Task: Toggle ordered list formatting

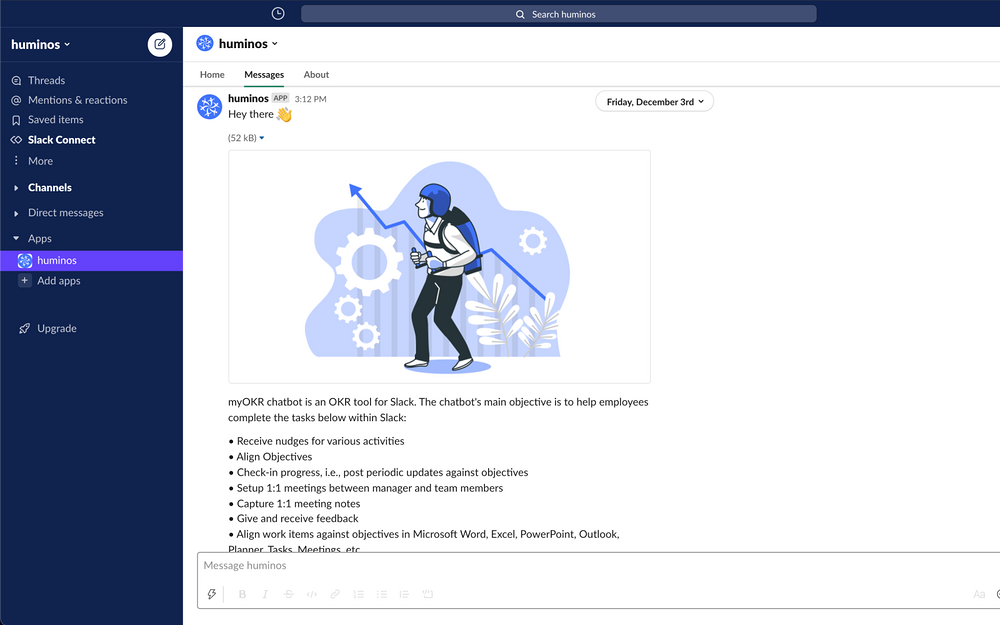Action: (x=358, y=594)
